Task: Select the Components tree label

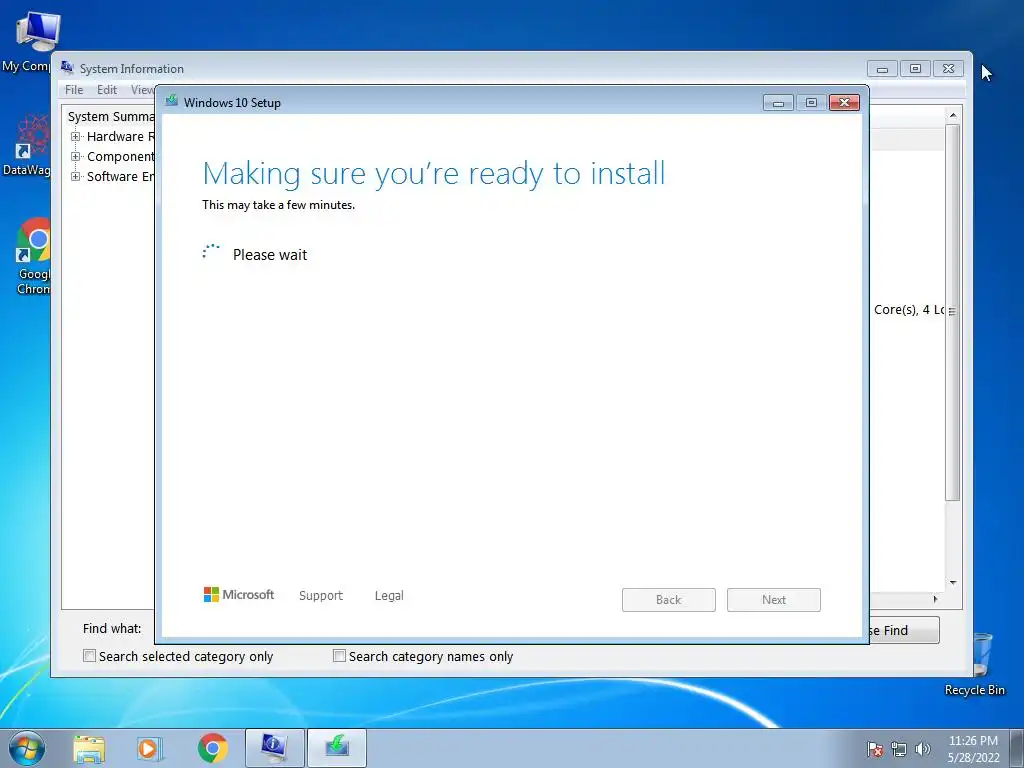Action: pos(121,157)
